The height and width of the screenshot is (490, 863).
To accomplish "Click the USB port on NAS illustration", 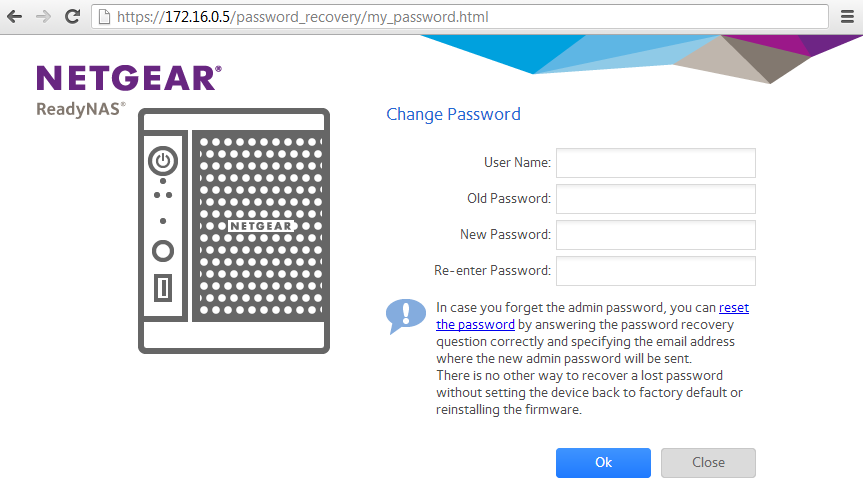I will pos(163,289).
